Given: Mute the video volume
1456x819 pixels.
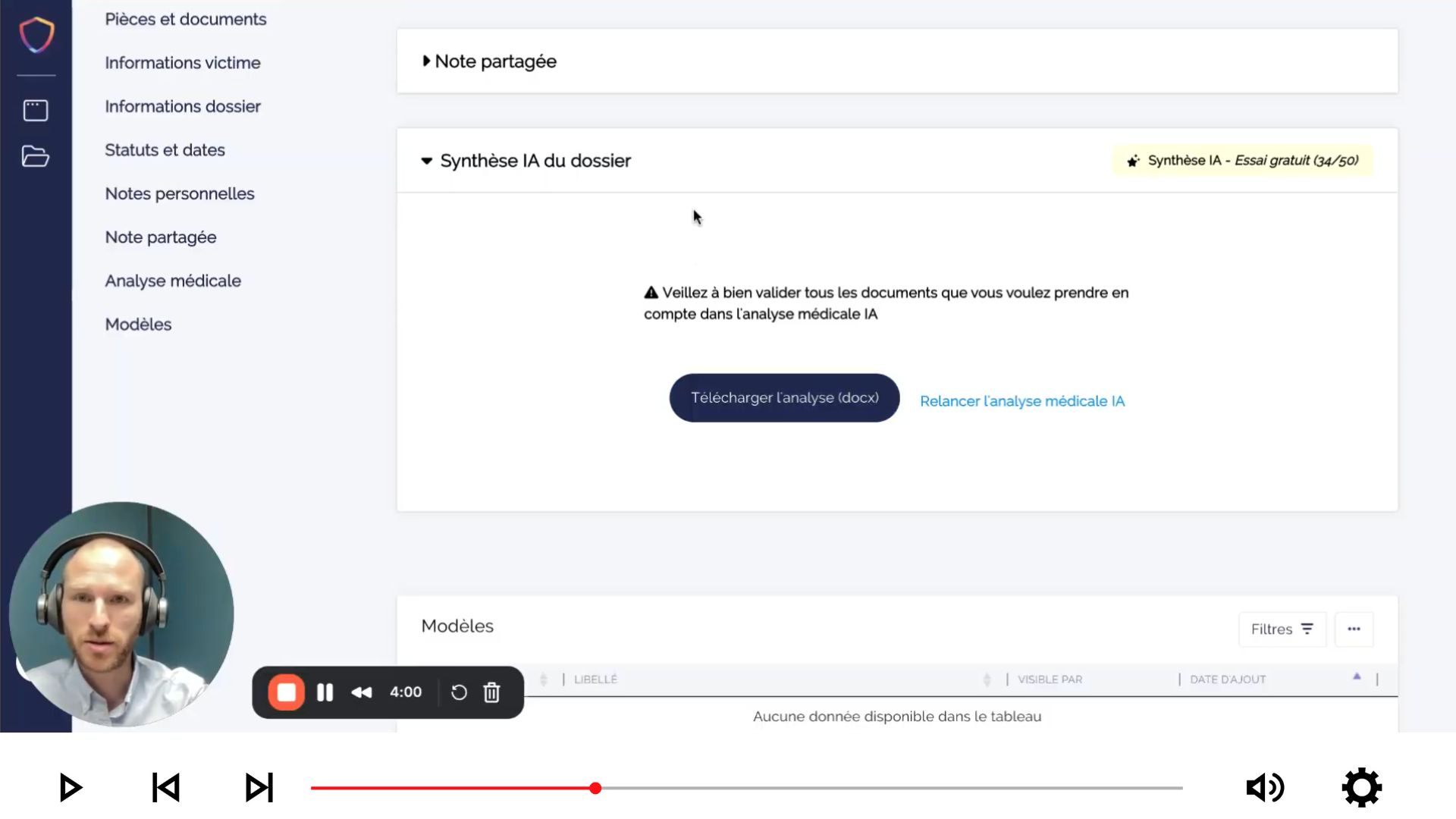Looking at the screenshot, I should pos(1265,787).
